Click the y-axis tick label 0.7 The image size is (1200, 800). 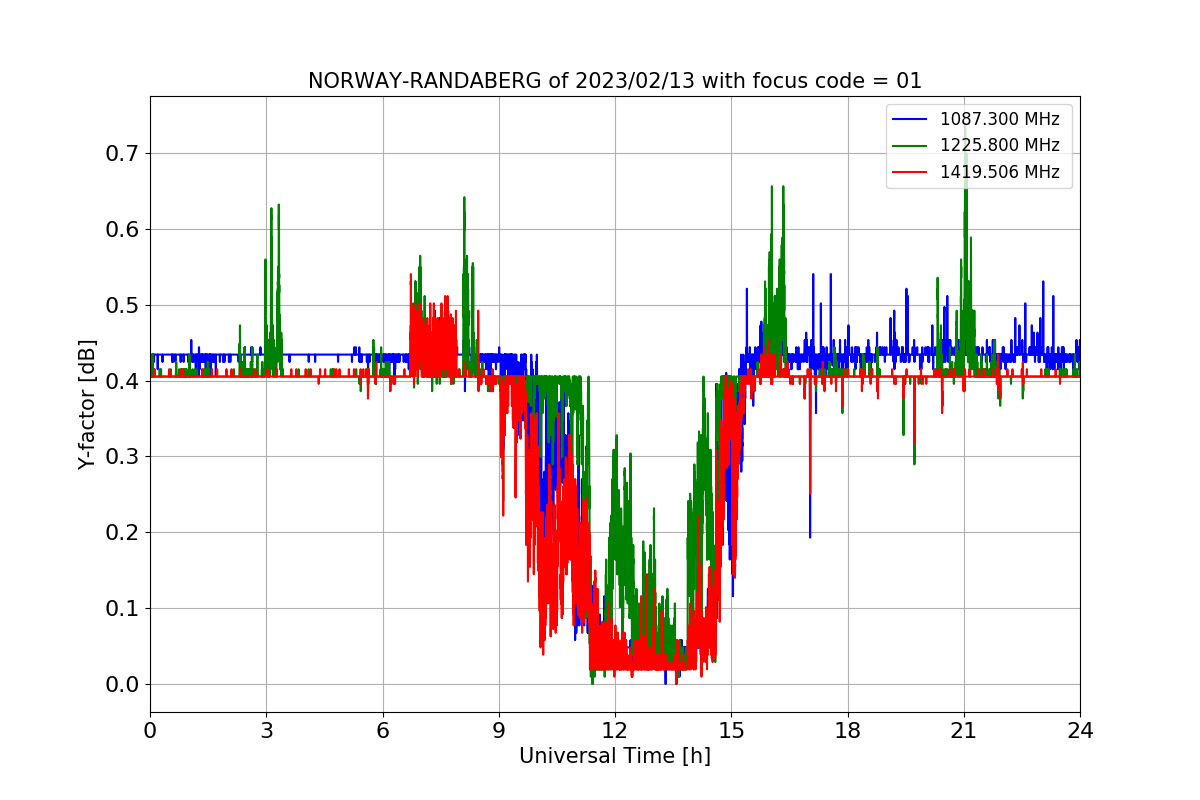pyautogui.click(x=122, y=154)
